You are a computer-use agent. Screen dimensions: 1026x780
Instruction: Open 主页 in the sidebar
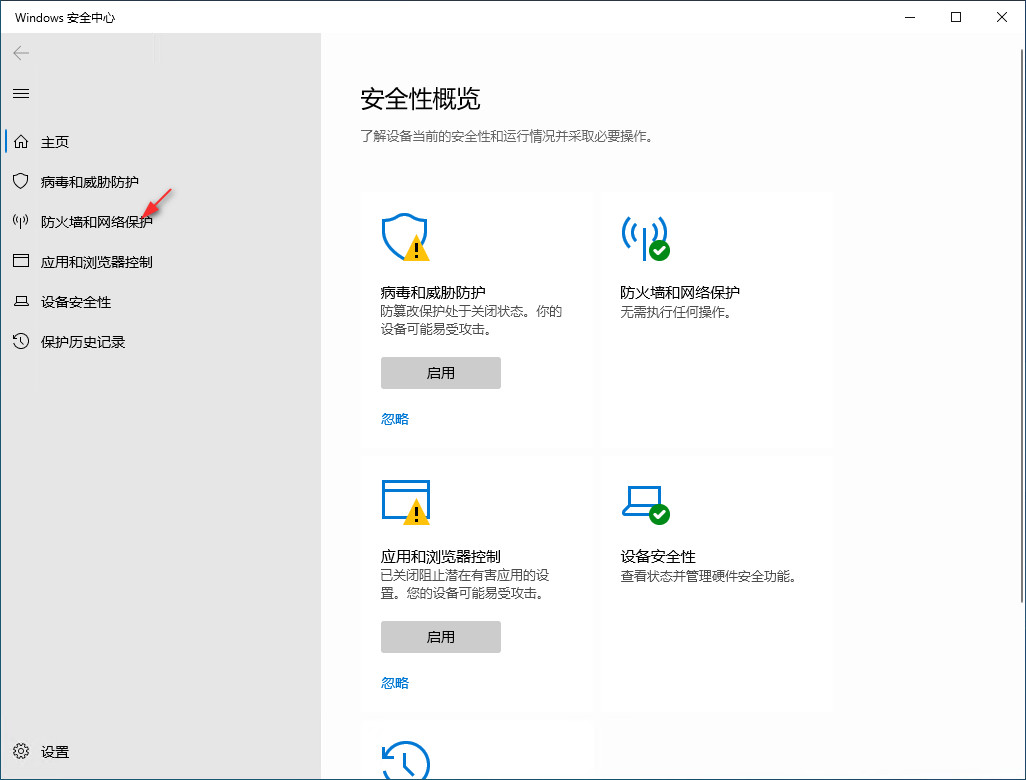coord(55,142)
